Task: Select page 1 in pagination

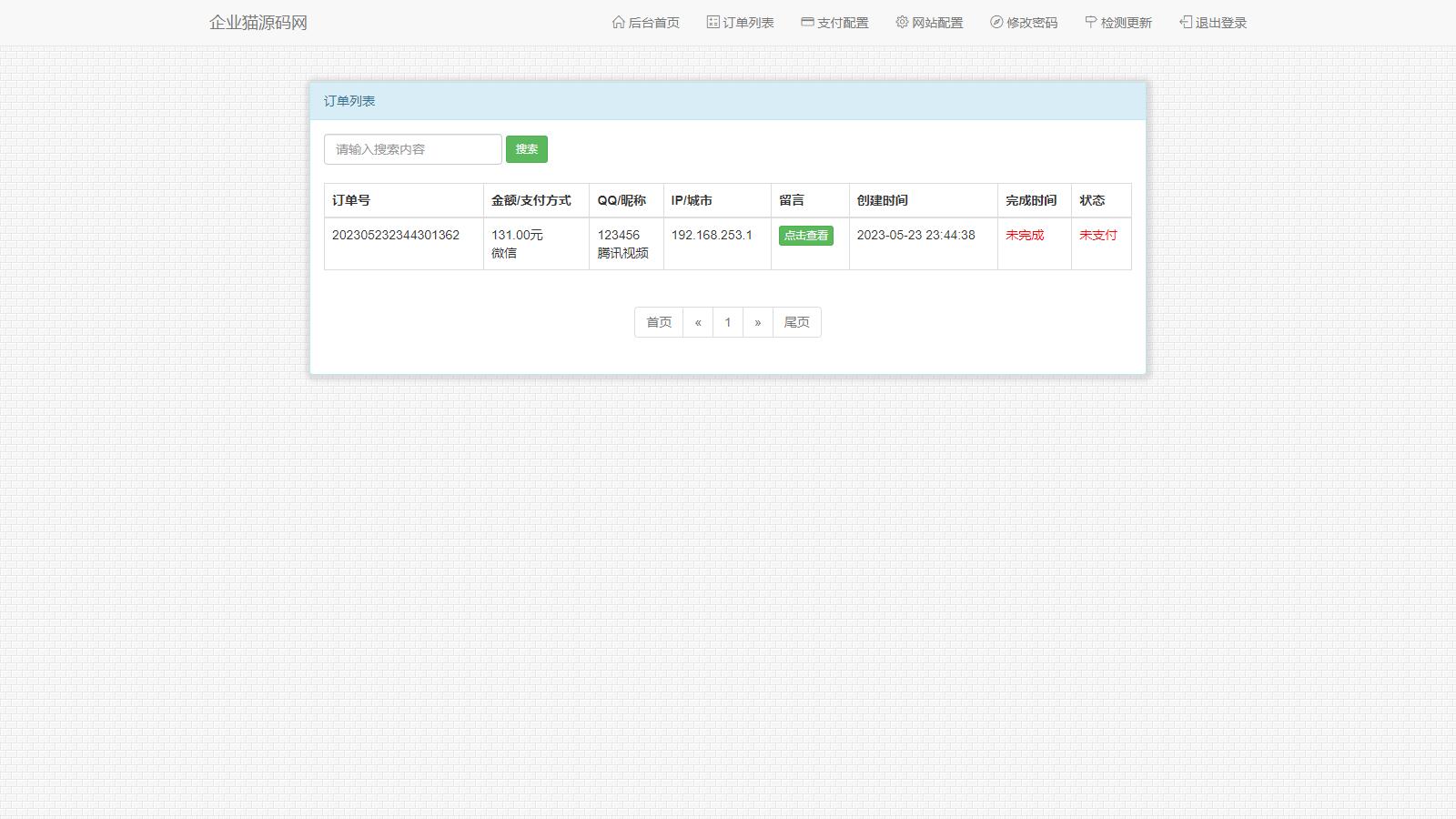Action: pyautogui.click(x=728, y=322)
